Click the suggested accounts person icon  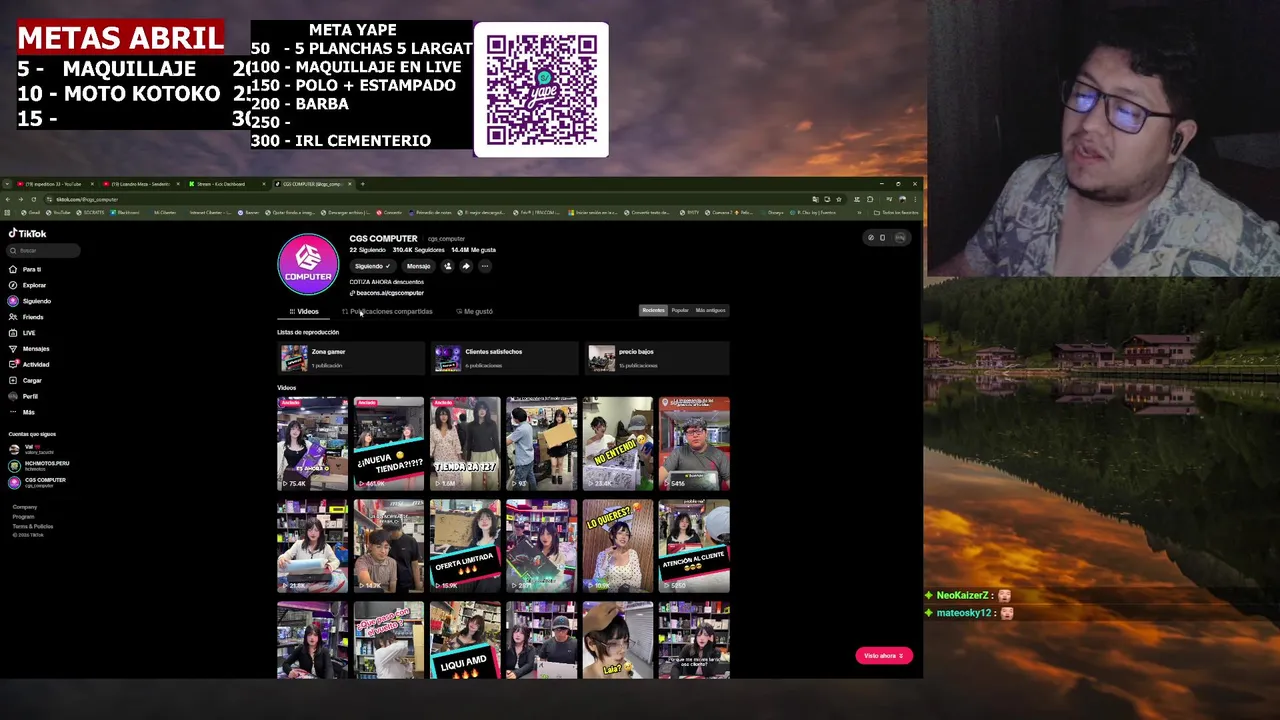(x=448, y=266)
